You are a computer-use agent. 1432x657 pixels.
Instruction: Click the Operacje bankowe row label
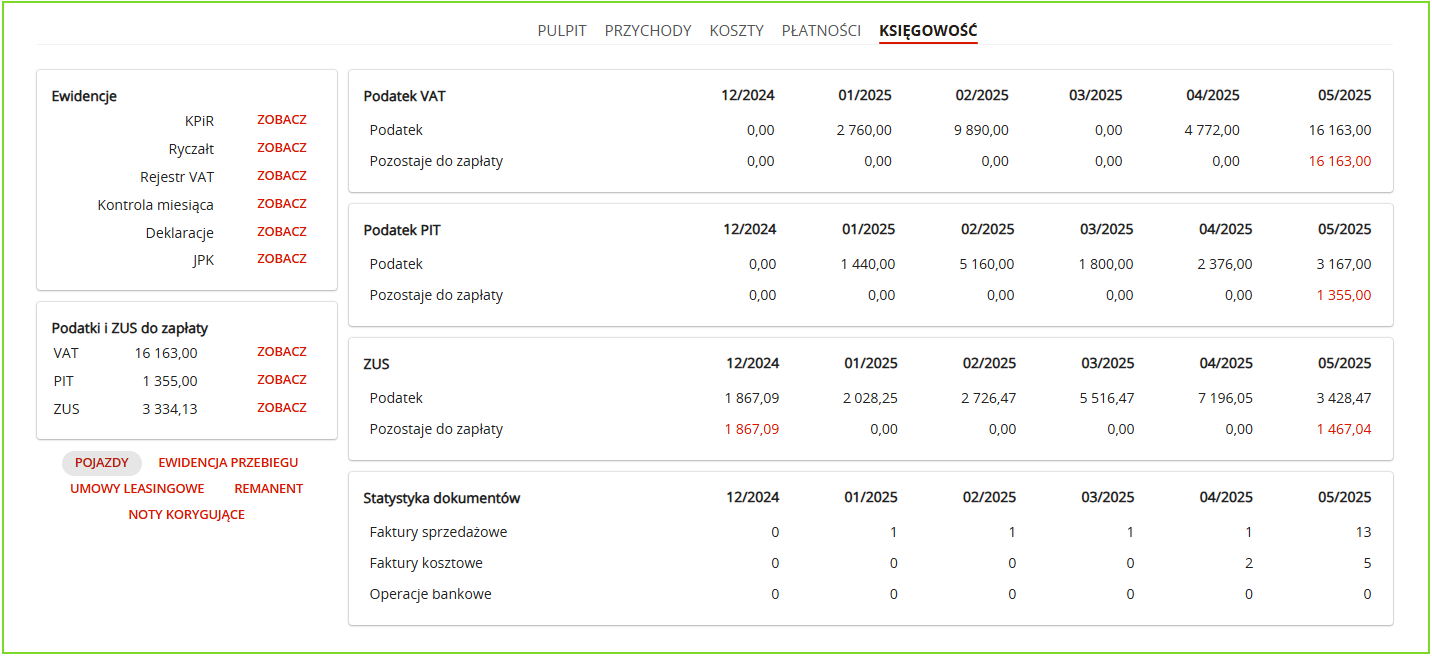(x=430, y=594)
